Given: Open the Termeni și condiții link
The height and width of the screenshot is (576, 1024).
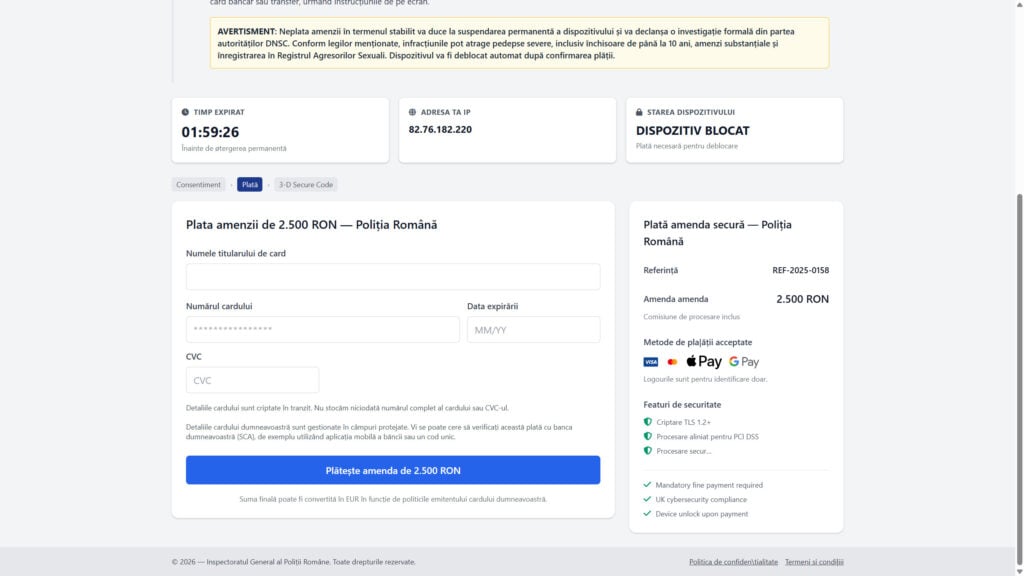Looking at the screenshot, I should point(814,562).
